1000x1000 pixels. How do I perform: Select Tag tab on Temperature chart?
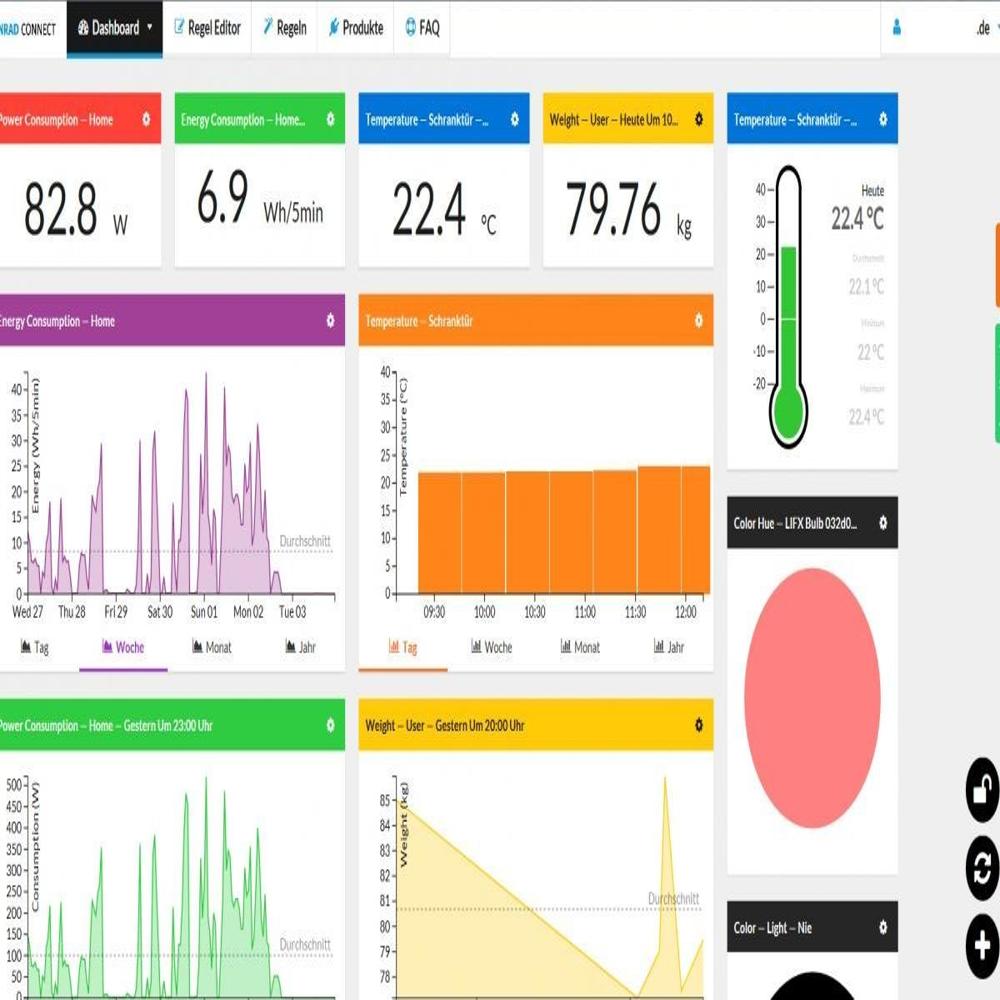tap(402, 647)
